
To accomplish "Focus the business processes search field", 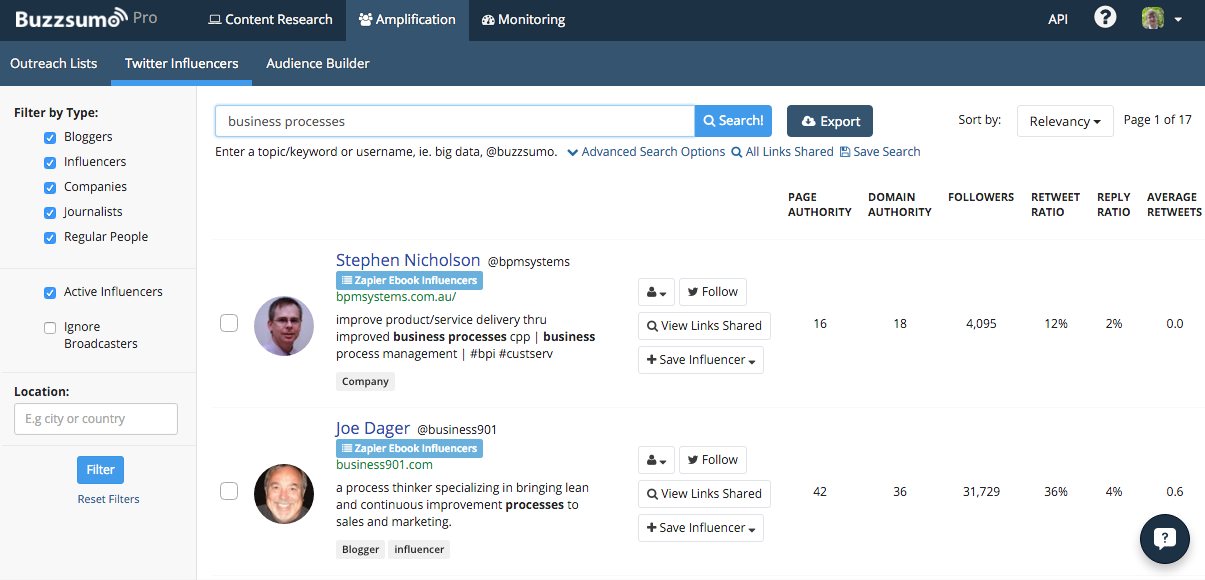I will point(455,121).
